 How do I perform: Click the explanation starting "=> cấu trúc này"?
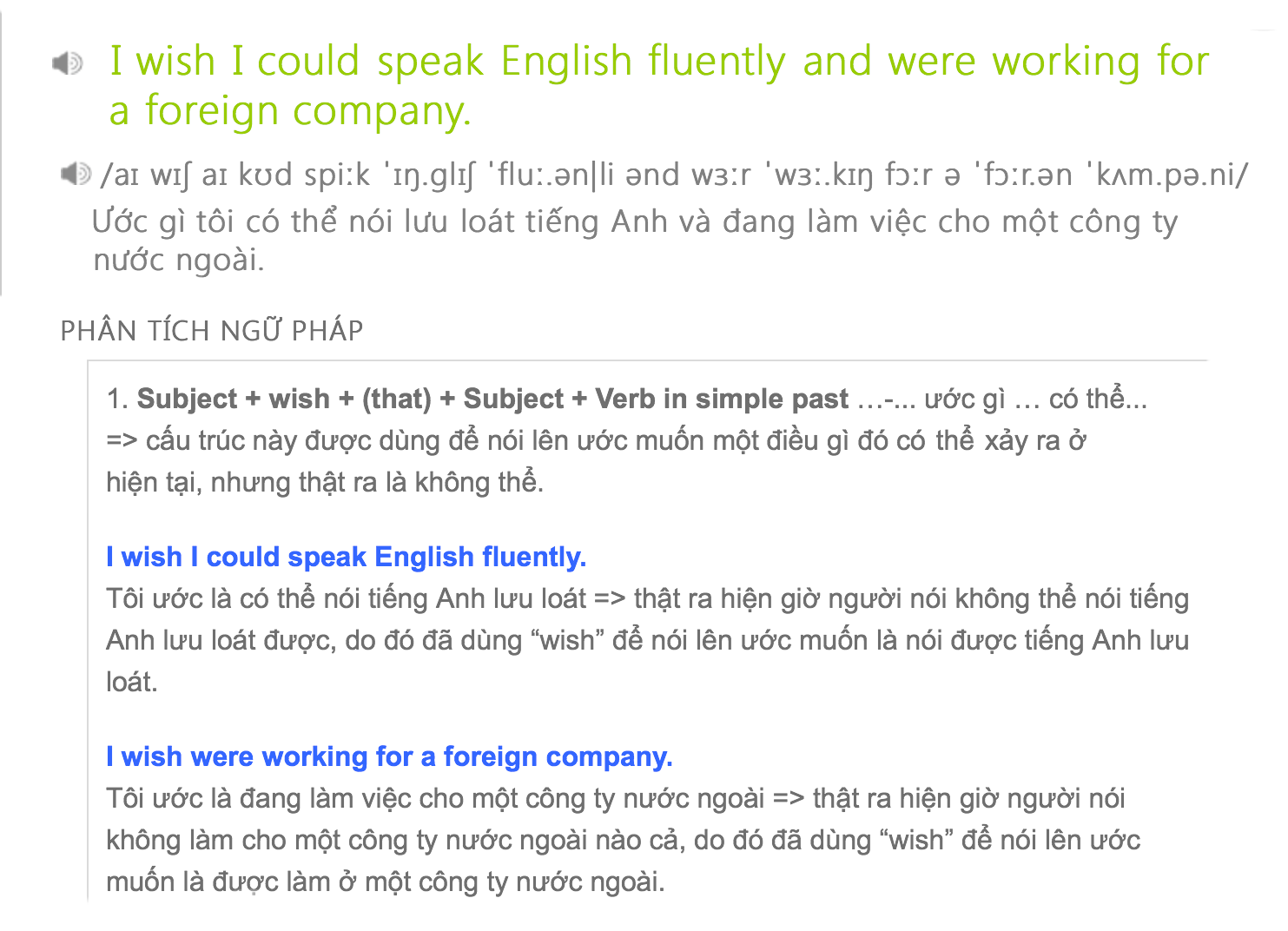(596, 440)
